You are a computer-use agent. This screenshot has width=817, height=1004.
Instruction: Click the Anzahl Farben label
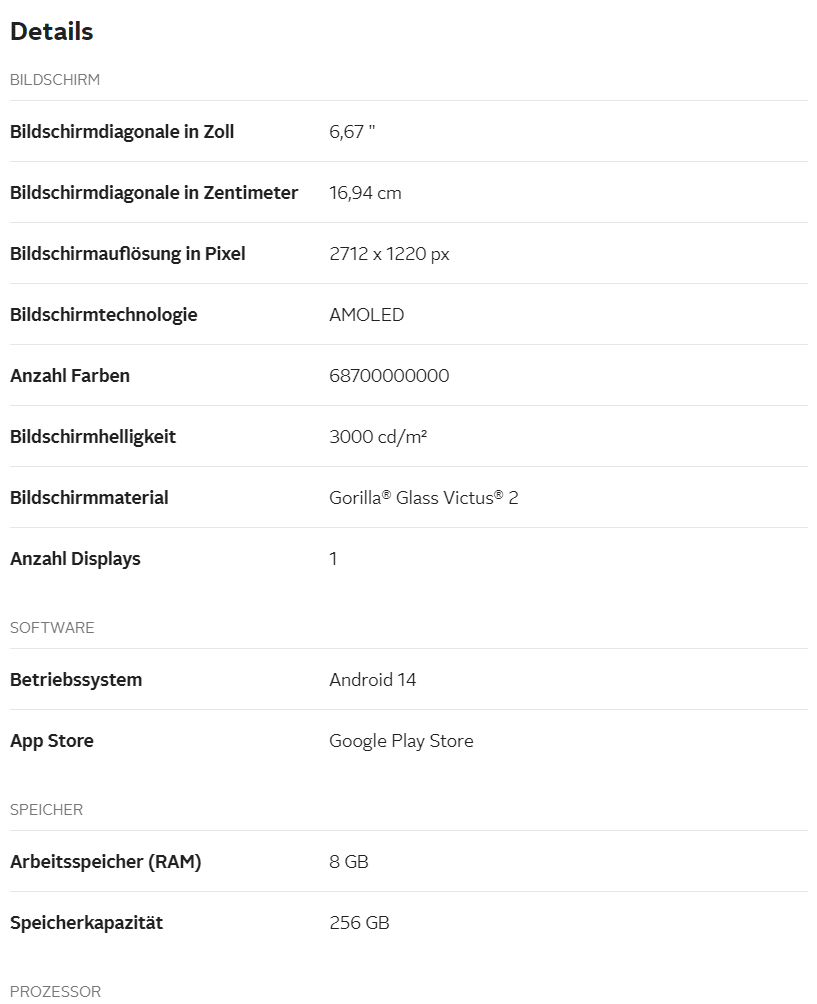(70, 375)
